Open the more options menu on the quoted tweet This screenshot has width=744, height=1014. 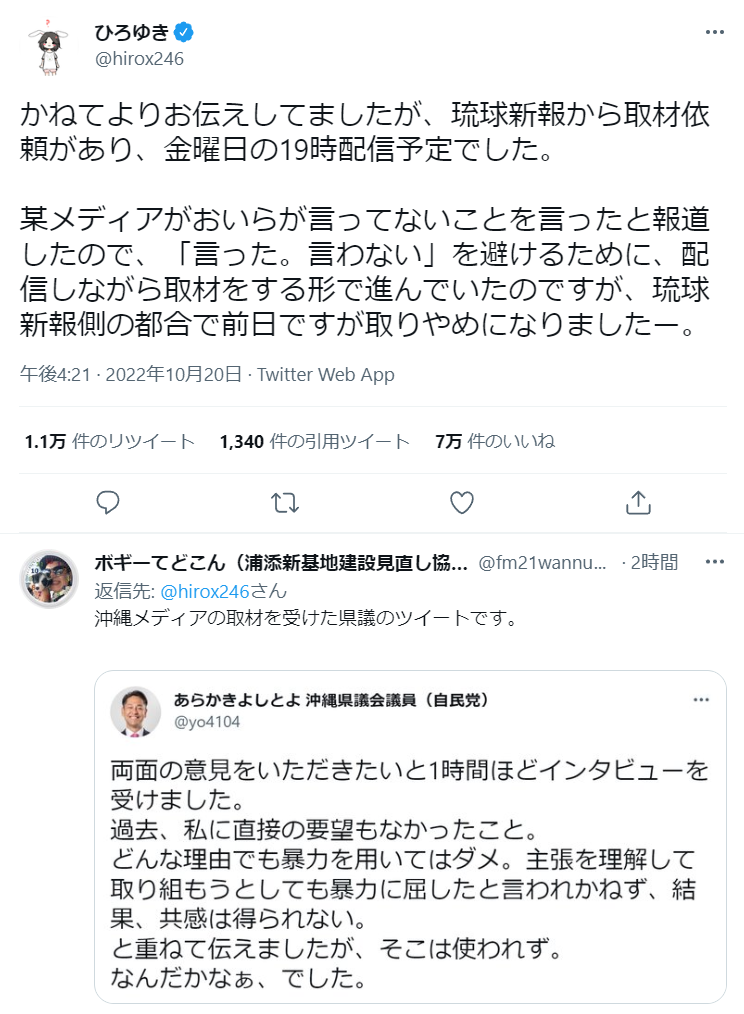tap(701, 700)
